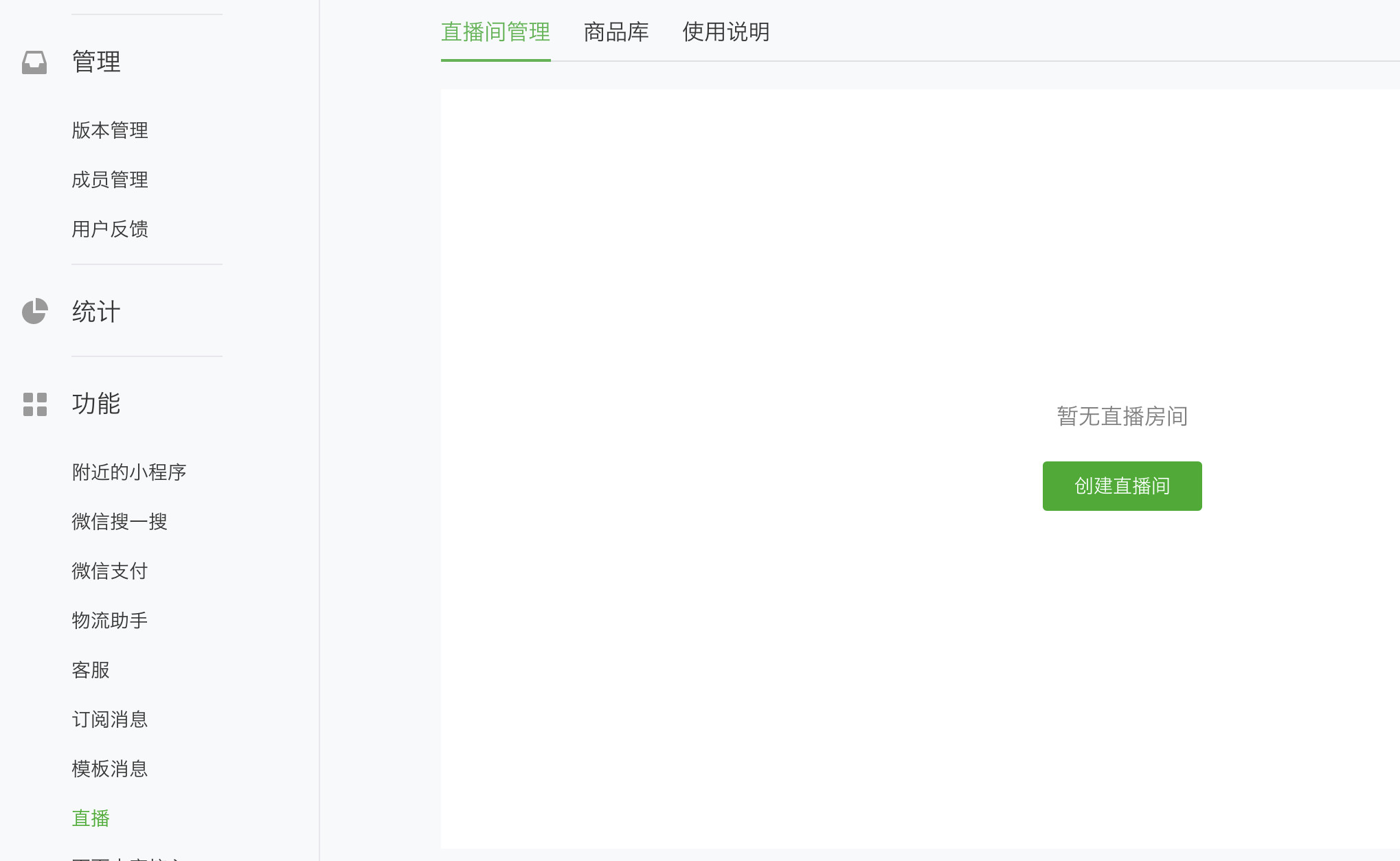Click the 管理 inbox icon
Image resolution: width=1400 pixels, height=861 pixels.
(x=34, y=62)
